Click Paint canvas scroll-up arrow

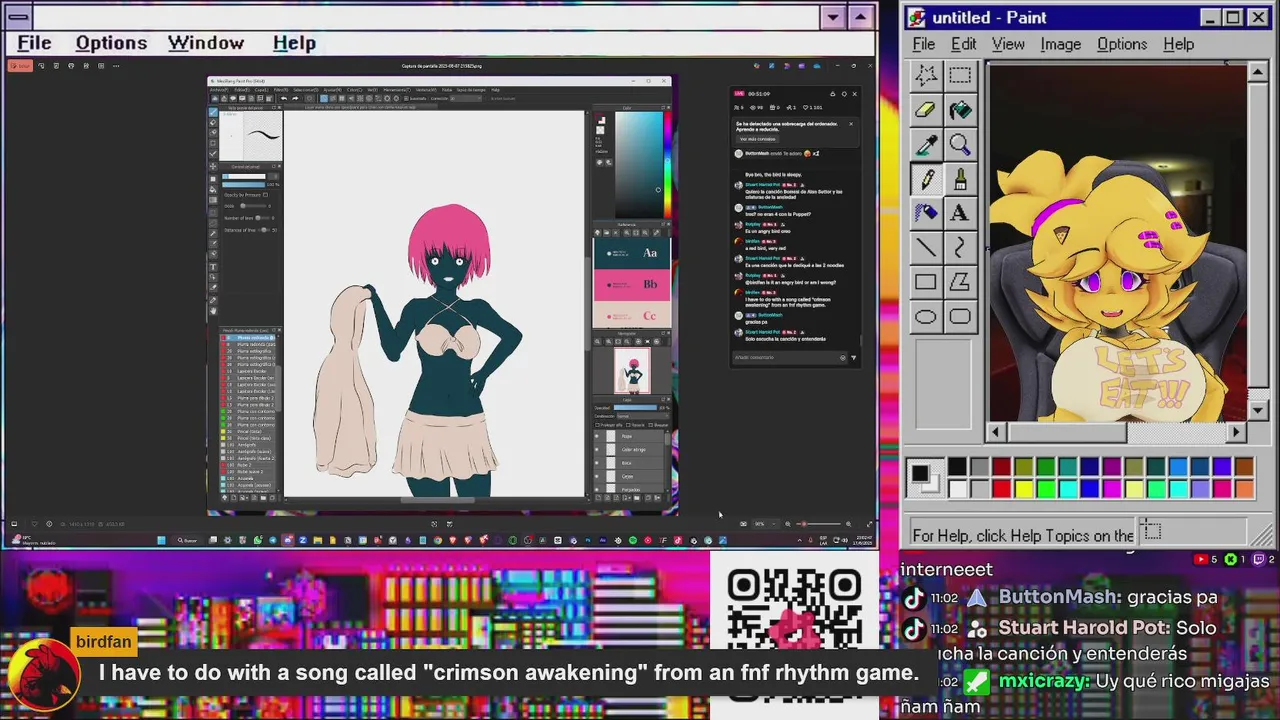1259,72
